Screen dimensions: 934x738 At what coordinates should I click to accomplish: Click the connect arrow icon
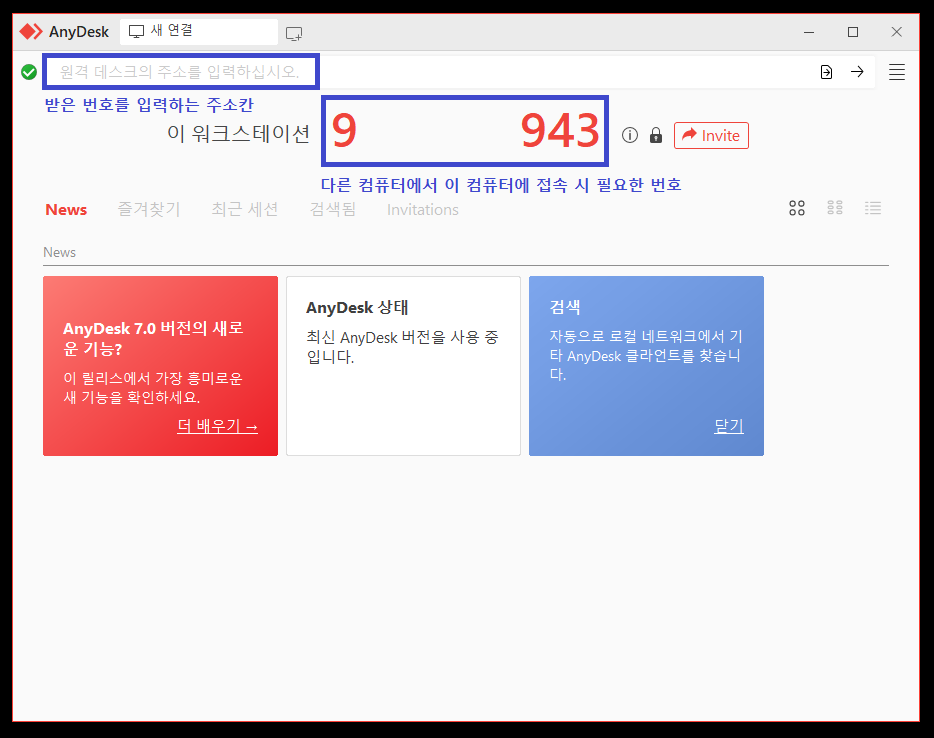point(857,72)
